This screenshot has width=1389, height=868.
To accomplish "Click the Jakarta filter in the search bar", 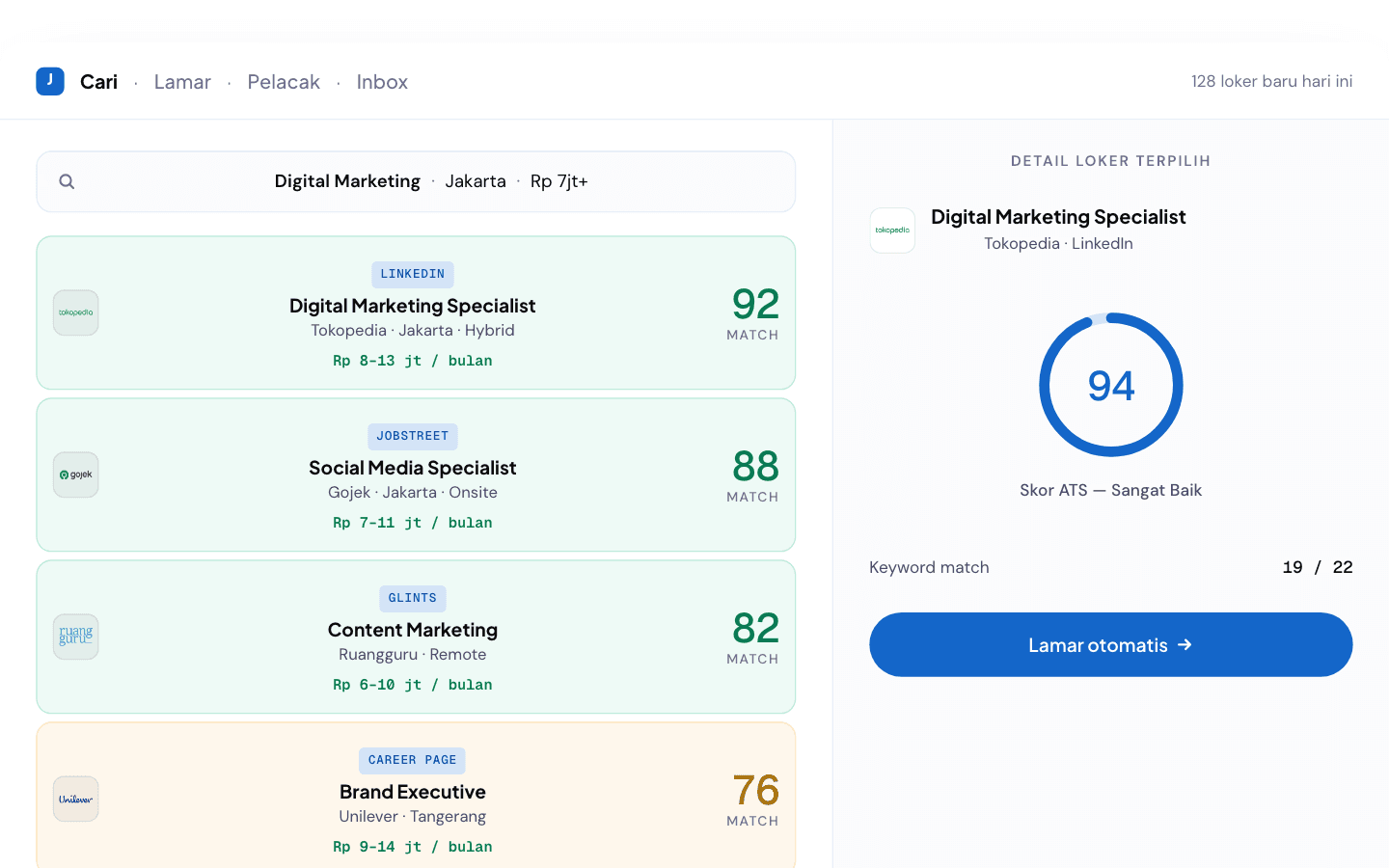I will 476,181.
